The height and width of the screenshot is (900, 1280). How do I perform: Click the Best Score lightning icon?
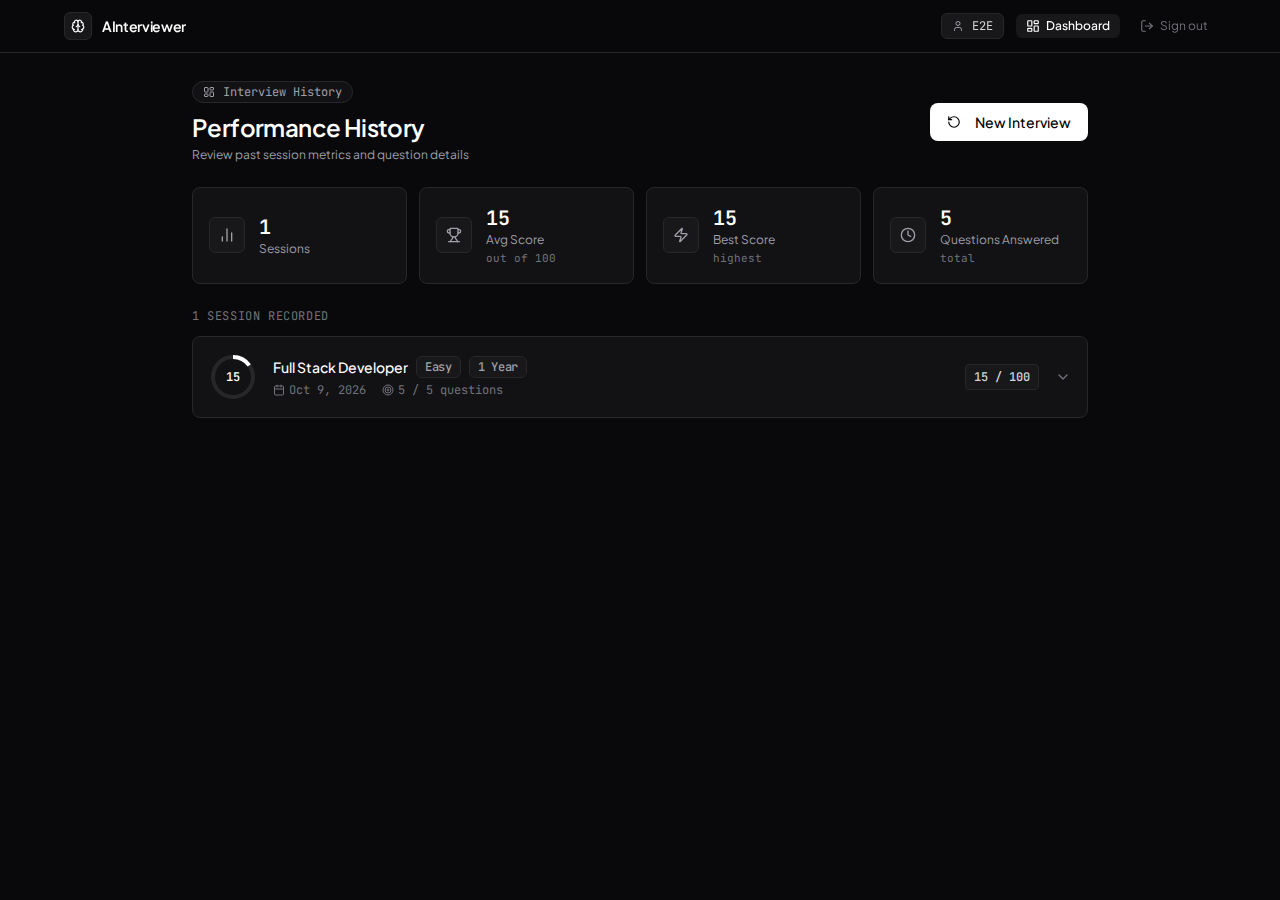[681, 235]
